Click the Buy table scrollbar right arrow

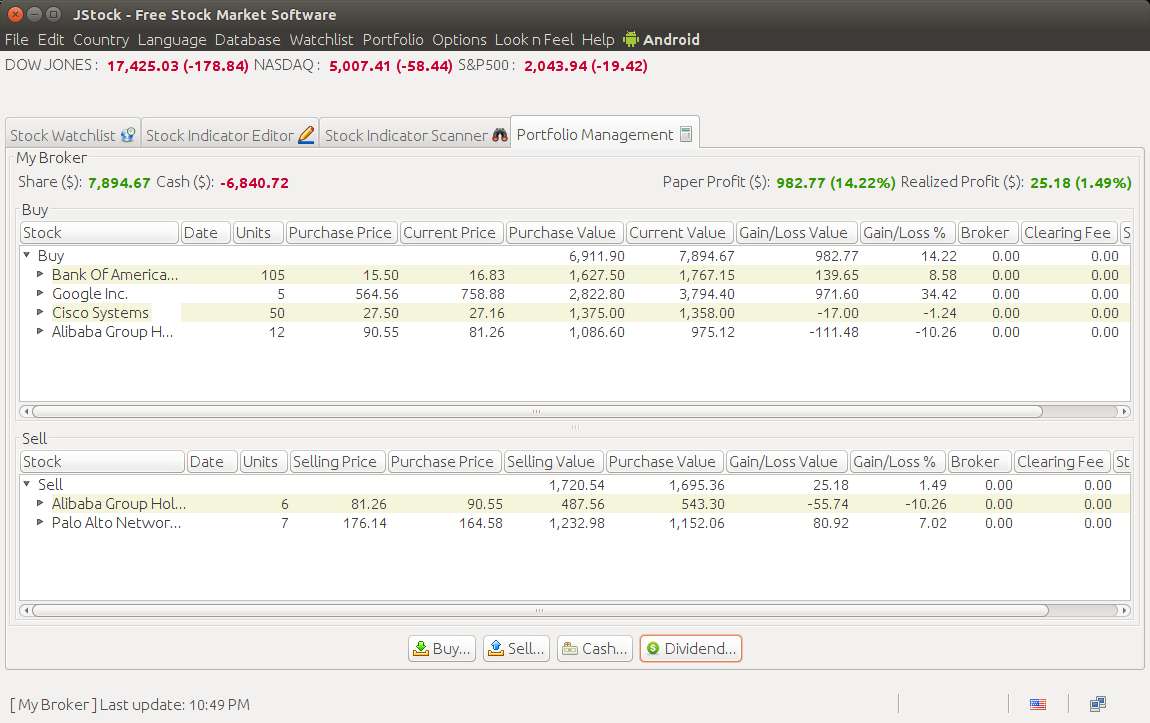(1124, 411)
